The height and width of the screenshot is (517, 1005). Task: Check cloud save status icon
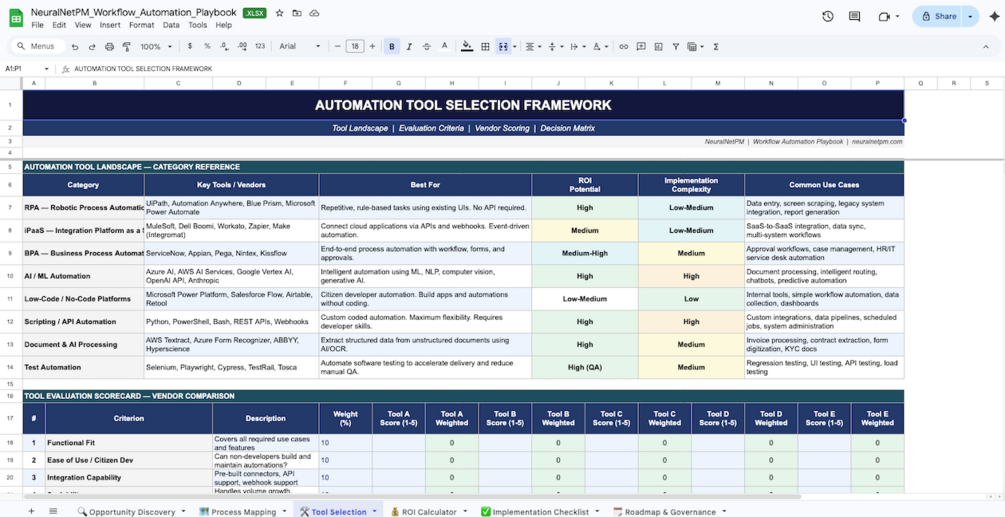pos(314,13)
